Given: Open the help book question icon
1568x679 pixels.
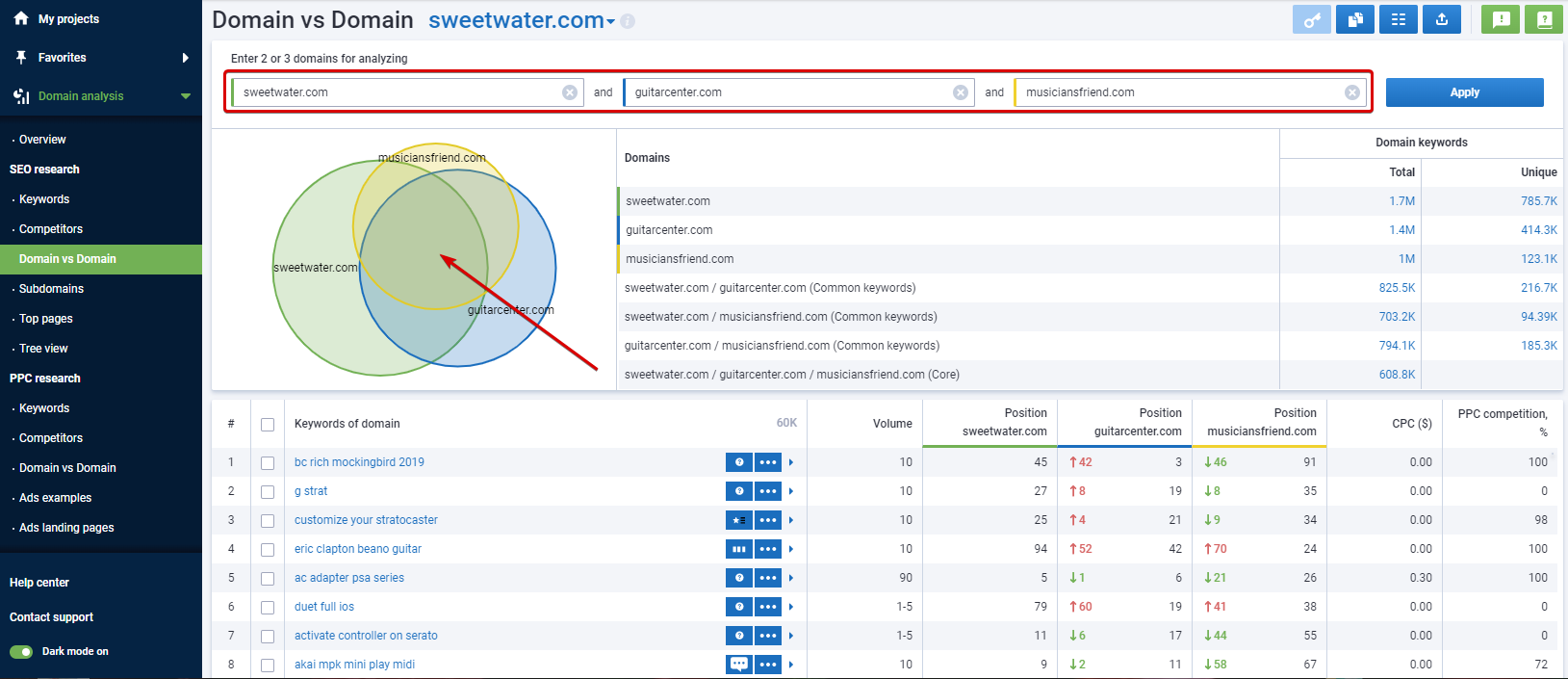Looking at the screenshot, I should click(x=1544, y=19).
